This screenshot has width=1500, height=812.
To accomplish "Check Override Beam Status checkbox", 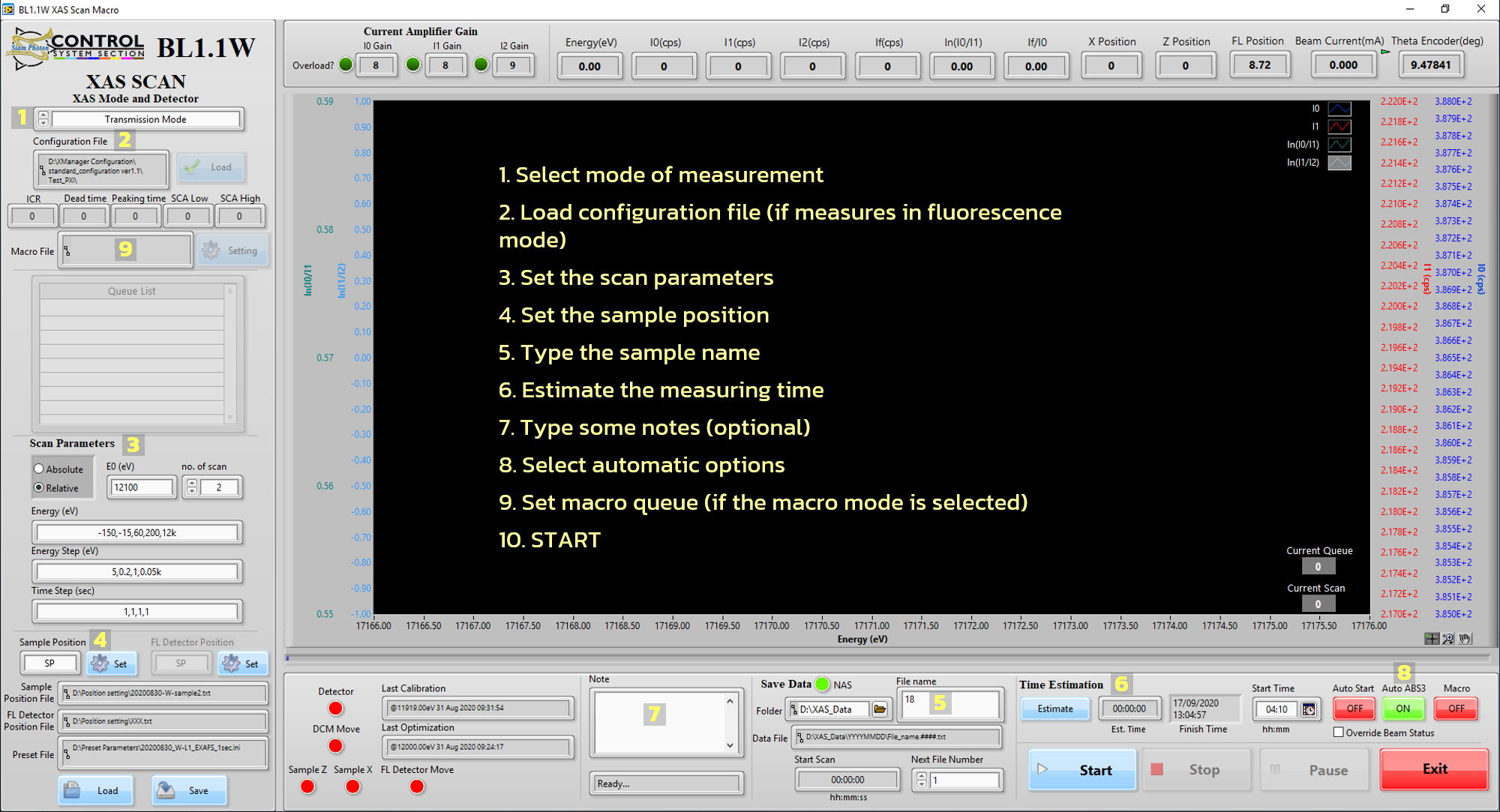I will 1339,733.
